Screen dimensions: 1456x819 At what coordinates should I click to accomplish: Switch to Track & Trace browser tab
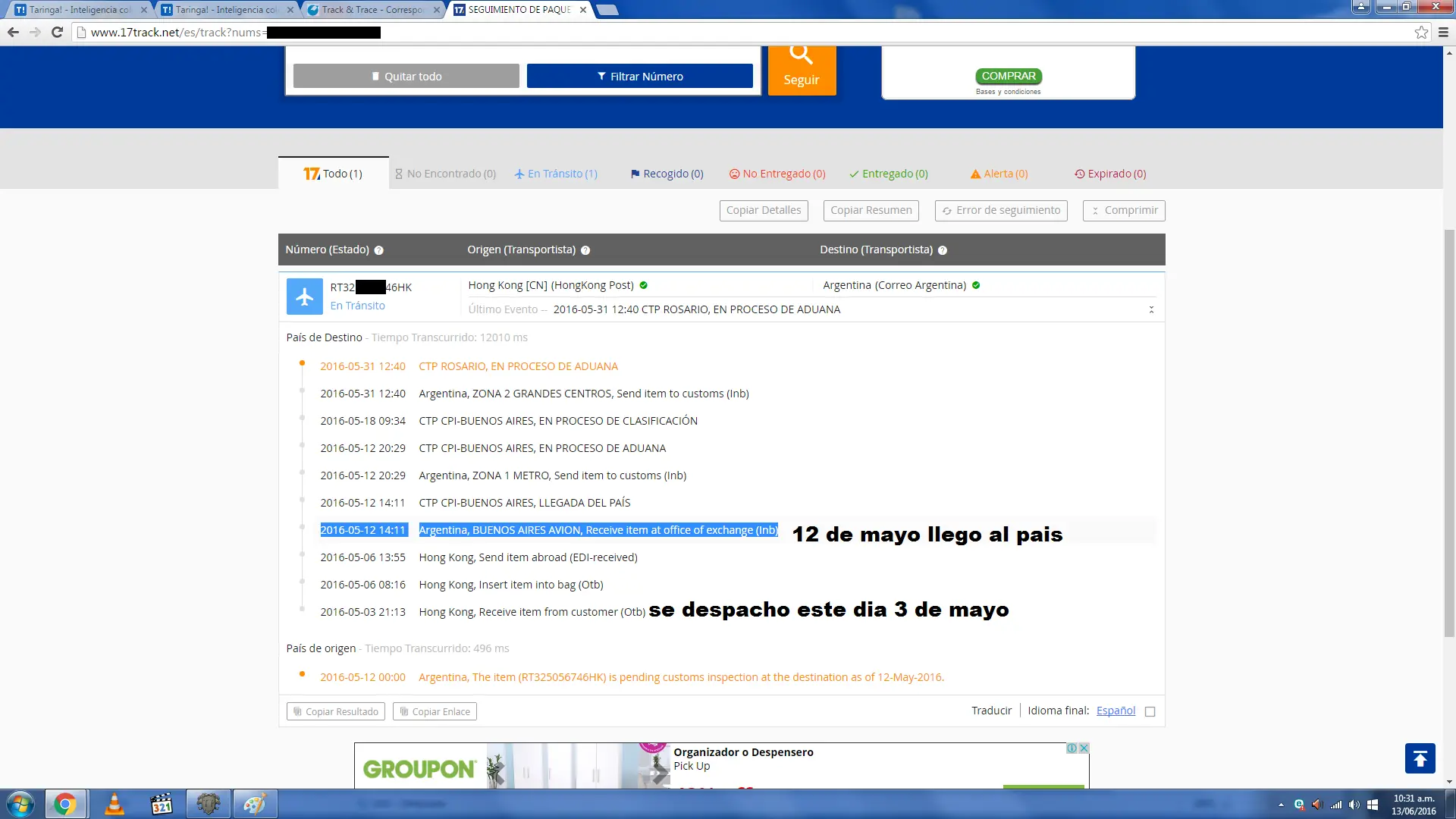[x=372, y=10]
